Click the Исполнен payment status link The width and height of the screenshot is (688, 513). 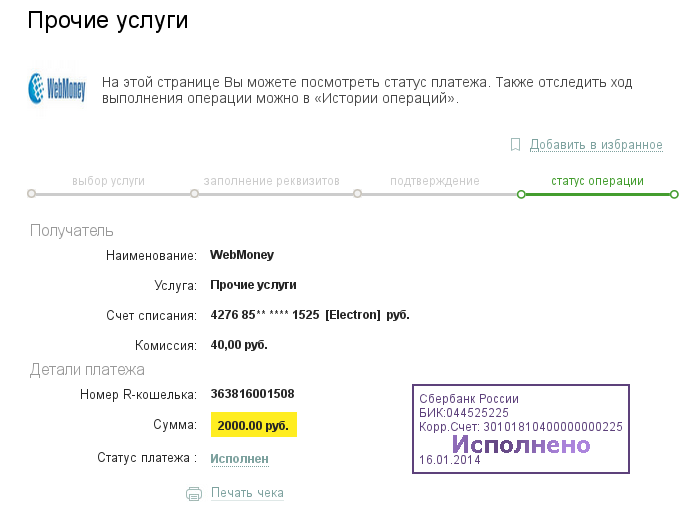[240, 459]
